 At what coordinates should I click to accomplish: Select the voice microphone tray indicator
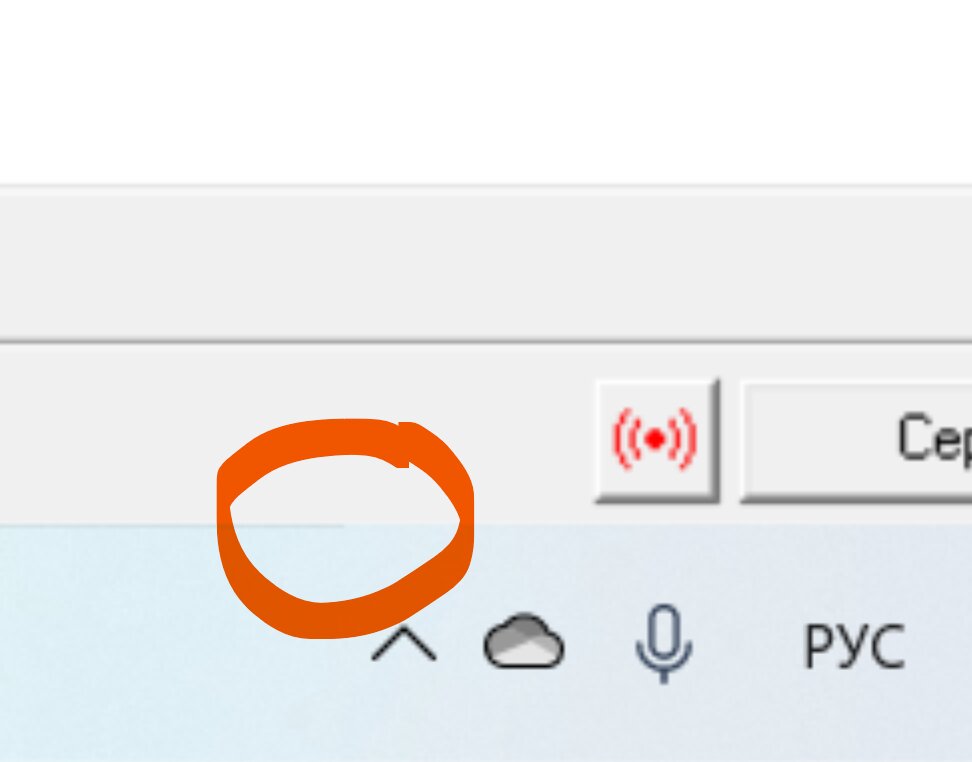click(x=664, y=644)
